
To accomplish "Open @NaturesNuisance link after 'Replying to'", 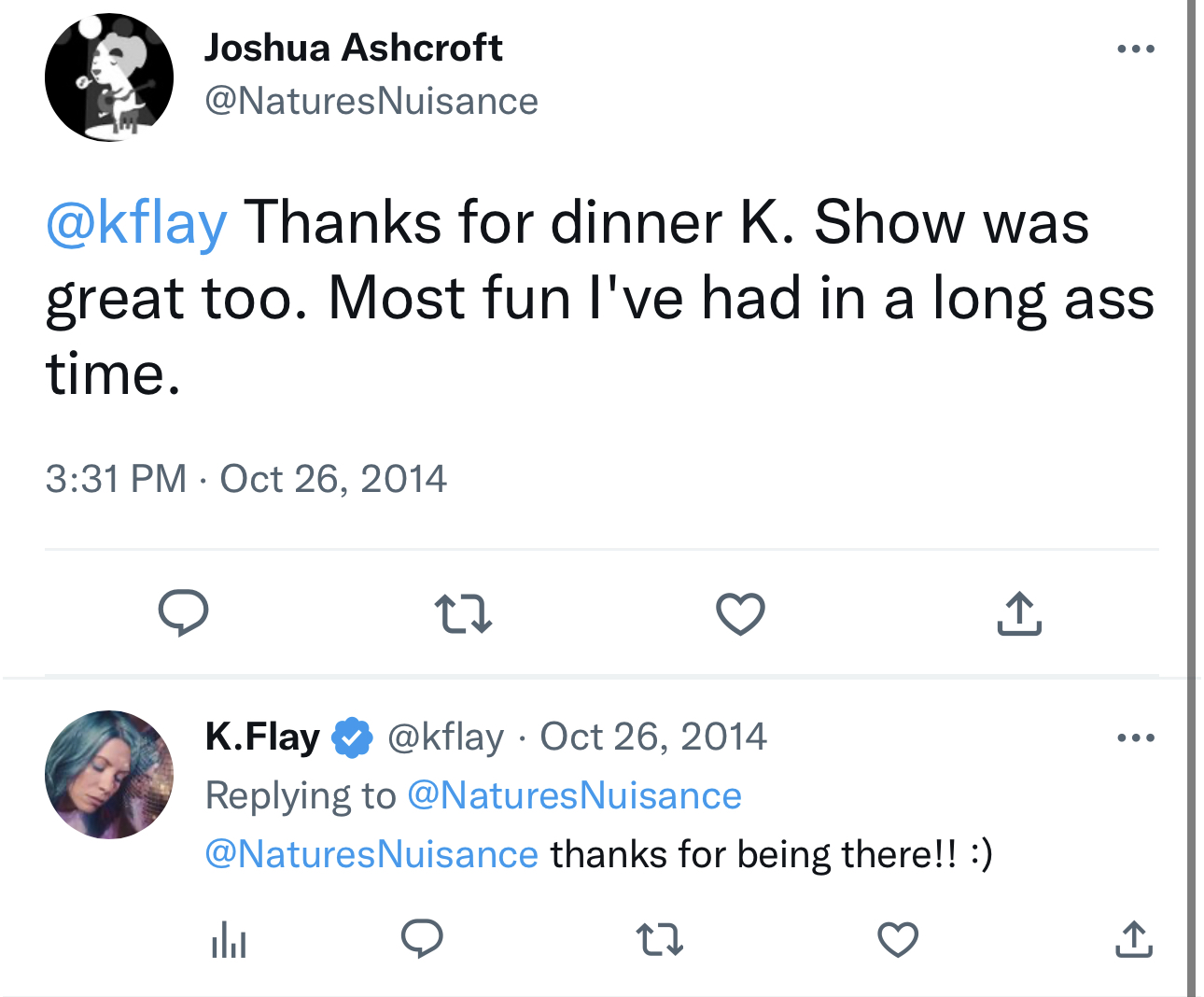I will [574, 795].
